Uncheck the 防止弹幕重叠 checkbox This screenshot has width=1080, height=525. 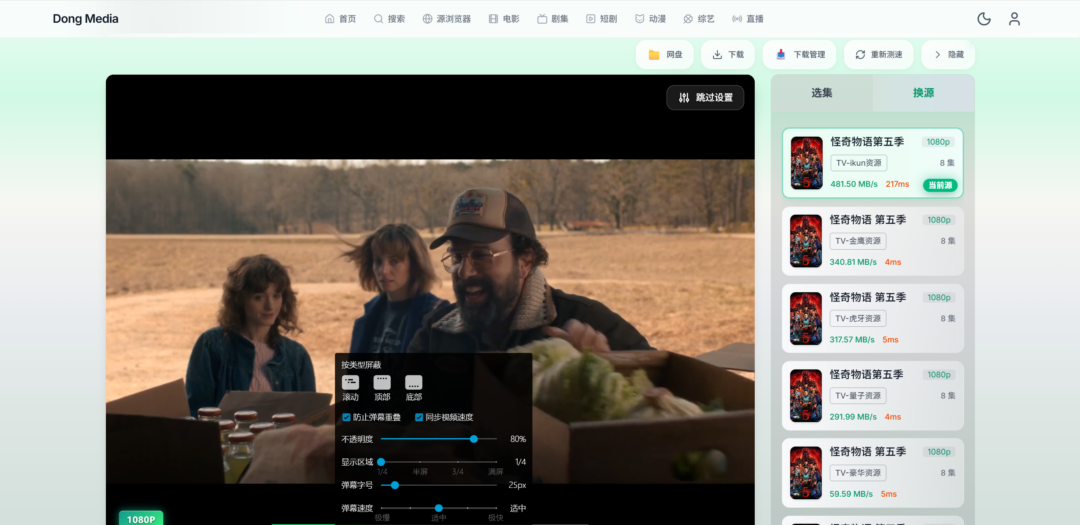click(x=346, y=418)
